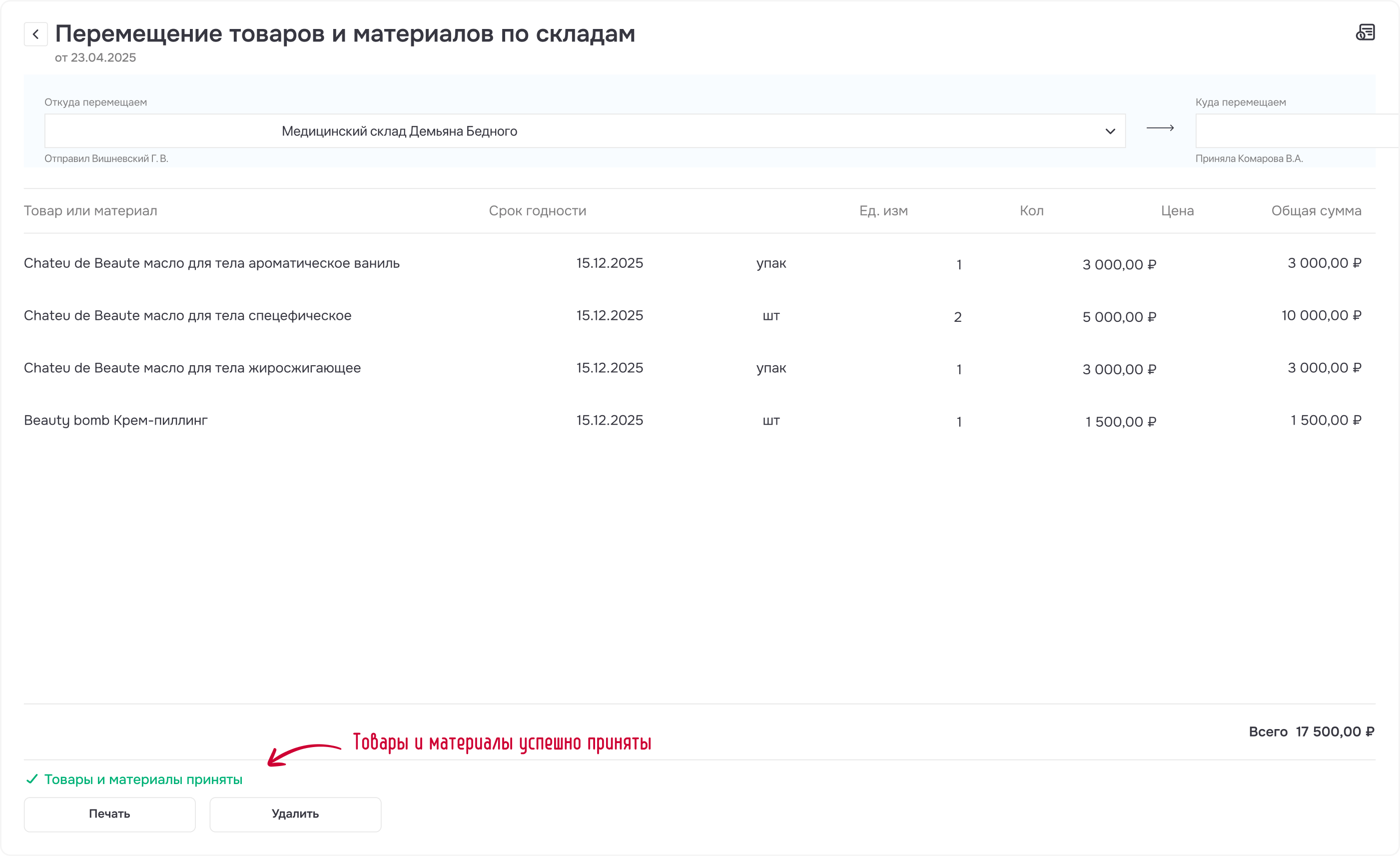This screenshot has height=856, width=1400.
Task: Click 'Приняла Комарова В.А.' label
Action: coord(1249,158)
